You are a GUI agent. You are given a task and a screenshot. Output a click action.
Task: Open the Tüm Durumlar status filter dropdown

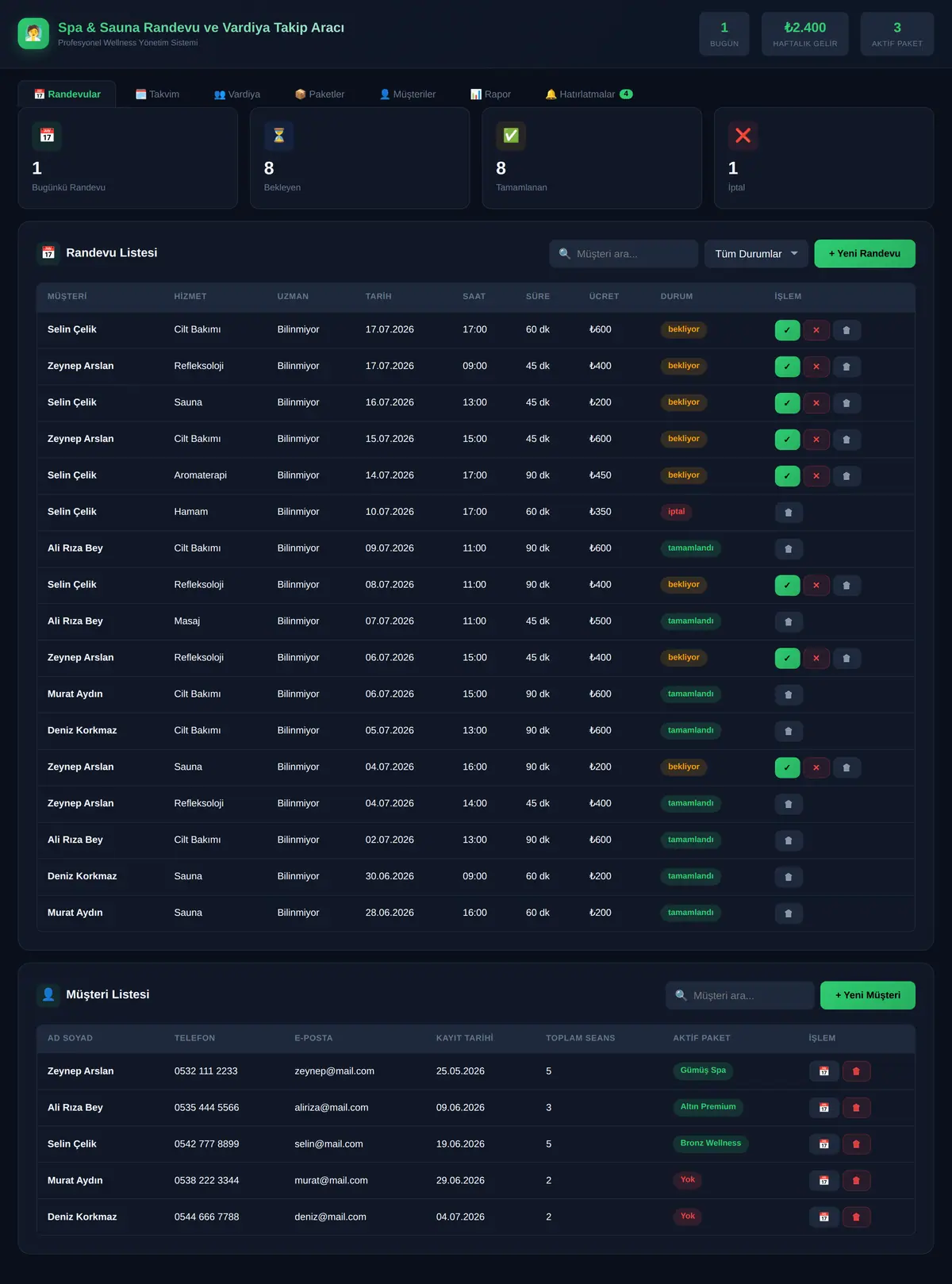pyautogui.click(x=756, y=254)
